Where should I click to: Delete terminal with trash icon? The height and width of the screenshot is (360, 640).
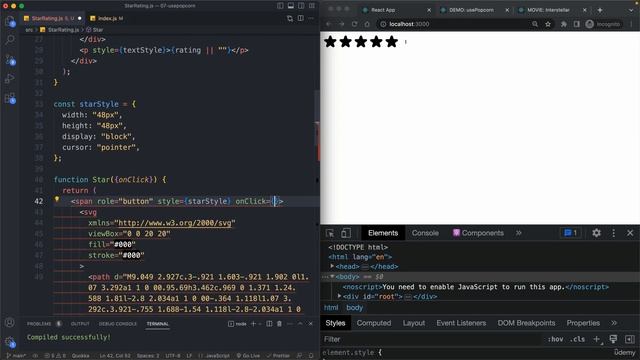point(279,324)
